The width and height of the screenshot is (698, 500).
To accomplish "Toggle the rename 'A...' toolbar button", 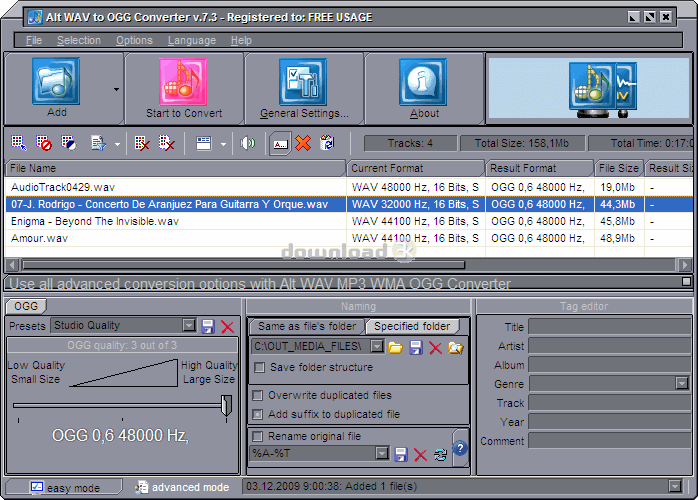I will 280,144.
